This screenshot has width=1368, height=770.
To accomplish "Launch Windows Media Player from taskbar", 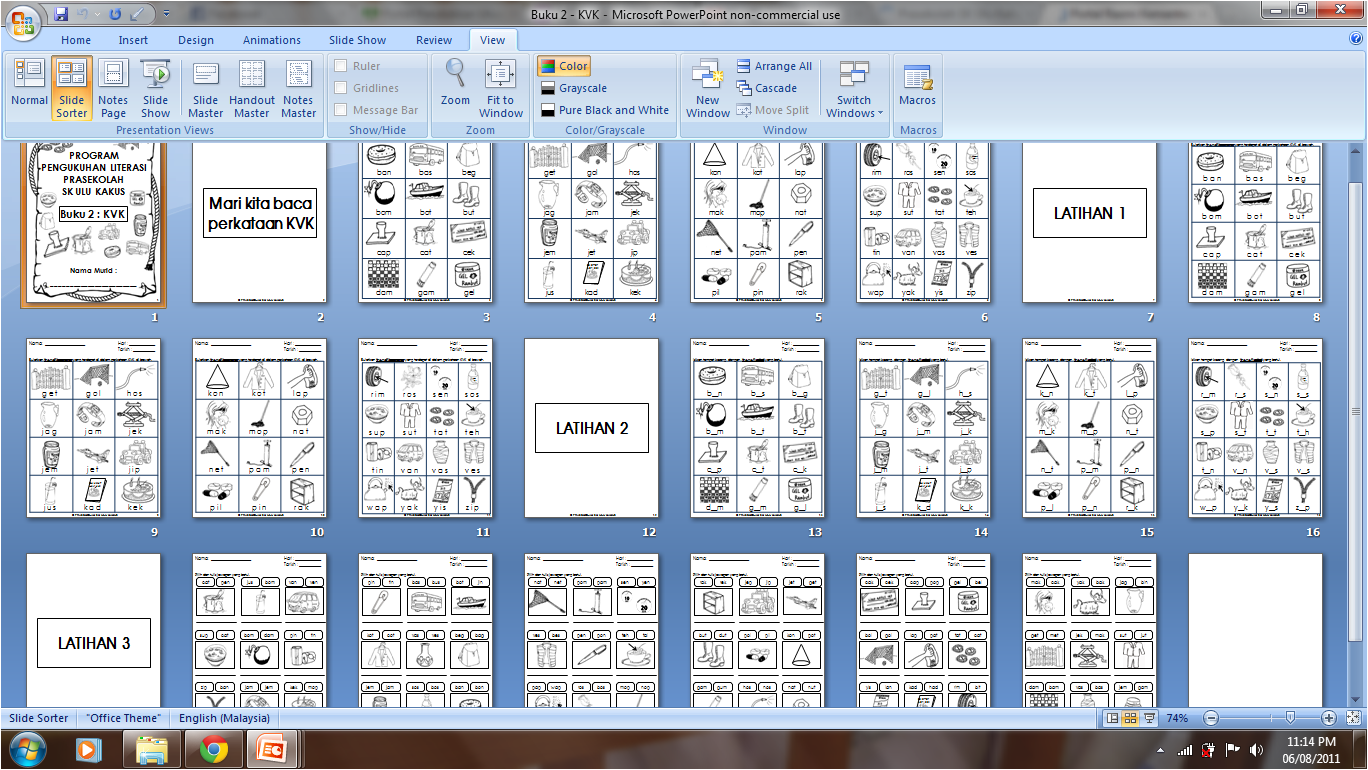I will coord(89,749).
